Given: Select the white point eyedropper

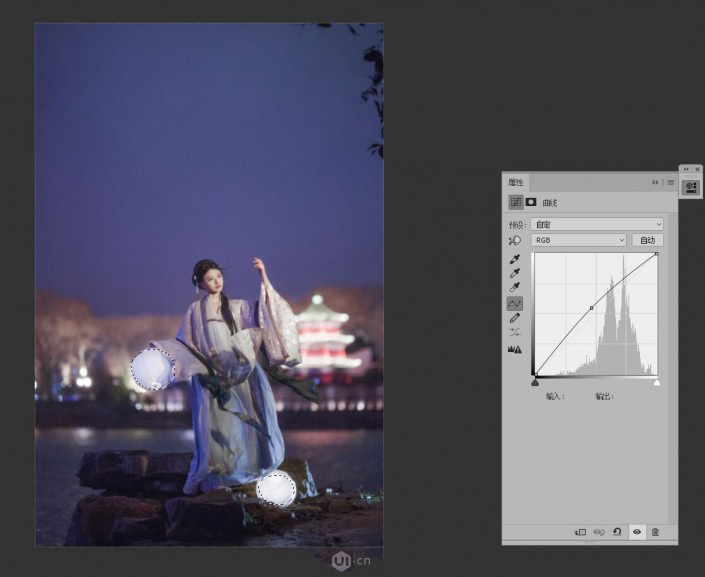Looking at the screenshot, I should click(515, 288).
